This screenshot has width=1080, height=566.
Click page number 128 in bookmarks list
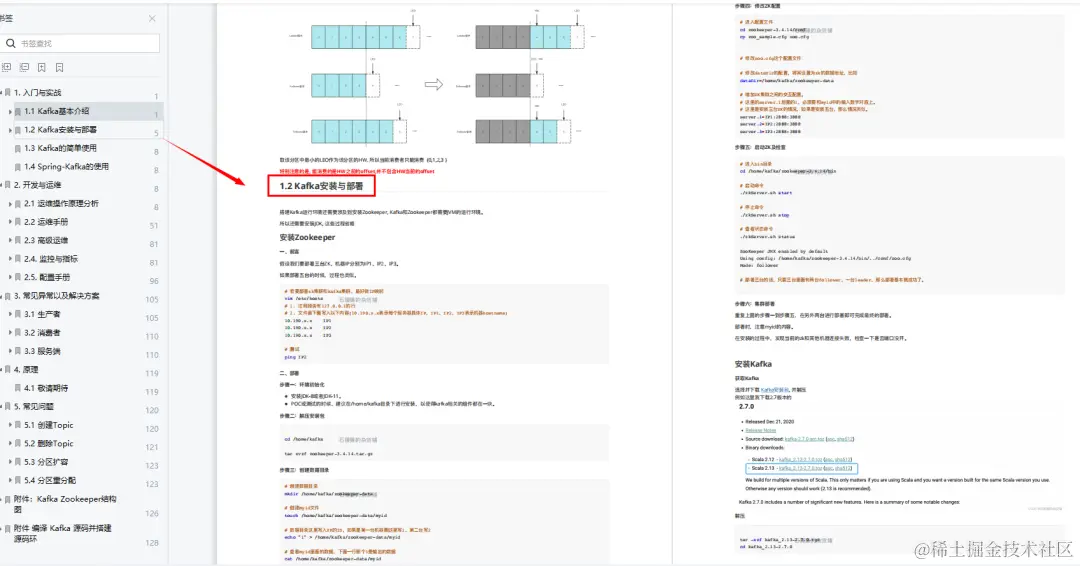point(152,543)
